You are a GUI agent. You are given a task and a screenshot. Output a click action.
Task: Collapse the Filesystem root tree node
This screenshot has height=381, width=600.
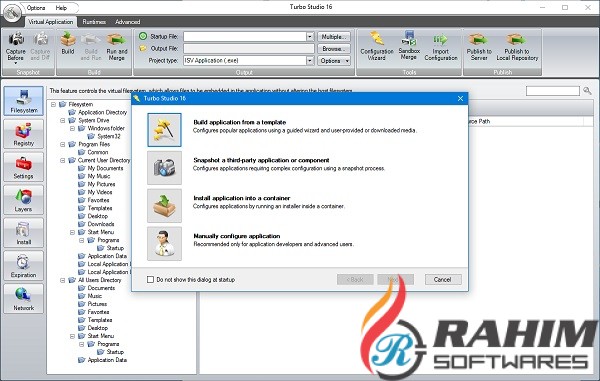(54, 104)
